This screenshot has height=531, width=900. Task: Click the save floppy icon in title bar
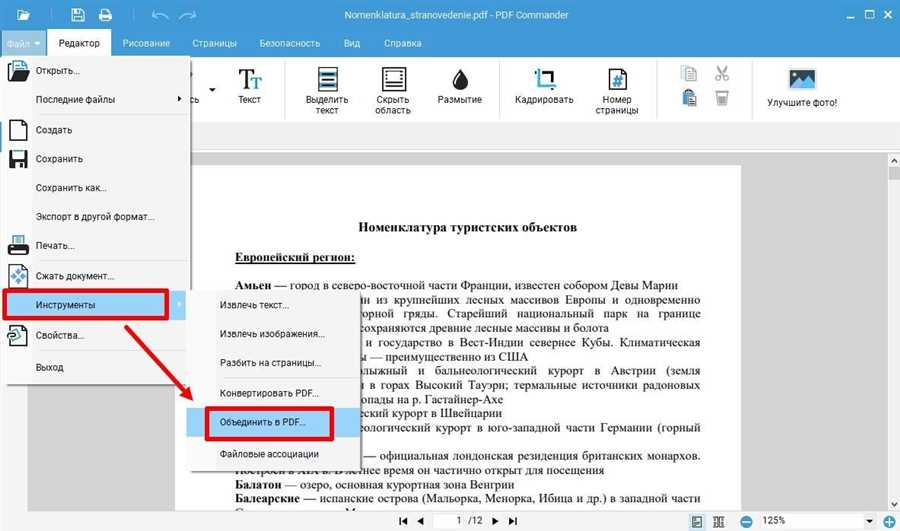pyautogui.click(x=77, y=15)
